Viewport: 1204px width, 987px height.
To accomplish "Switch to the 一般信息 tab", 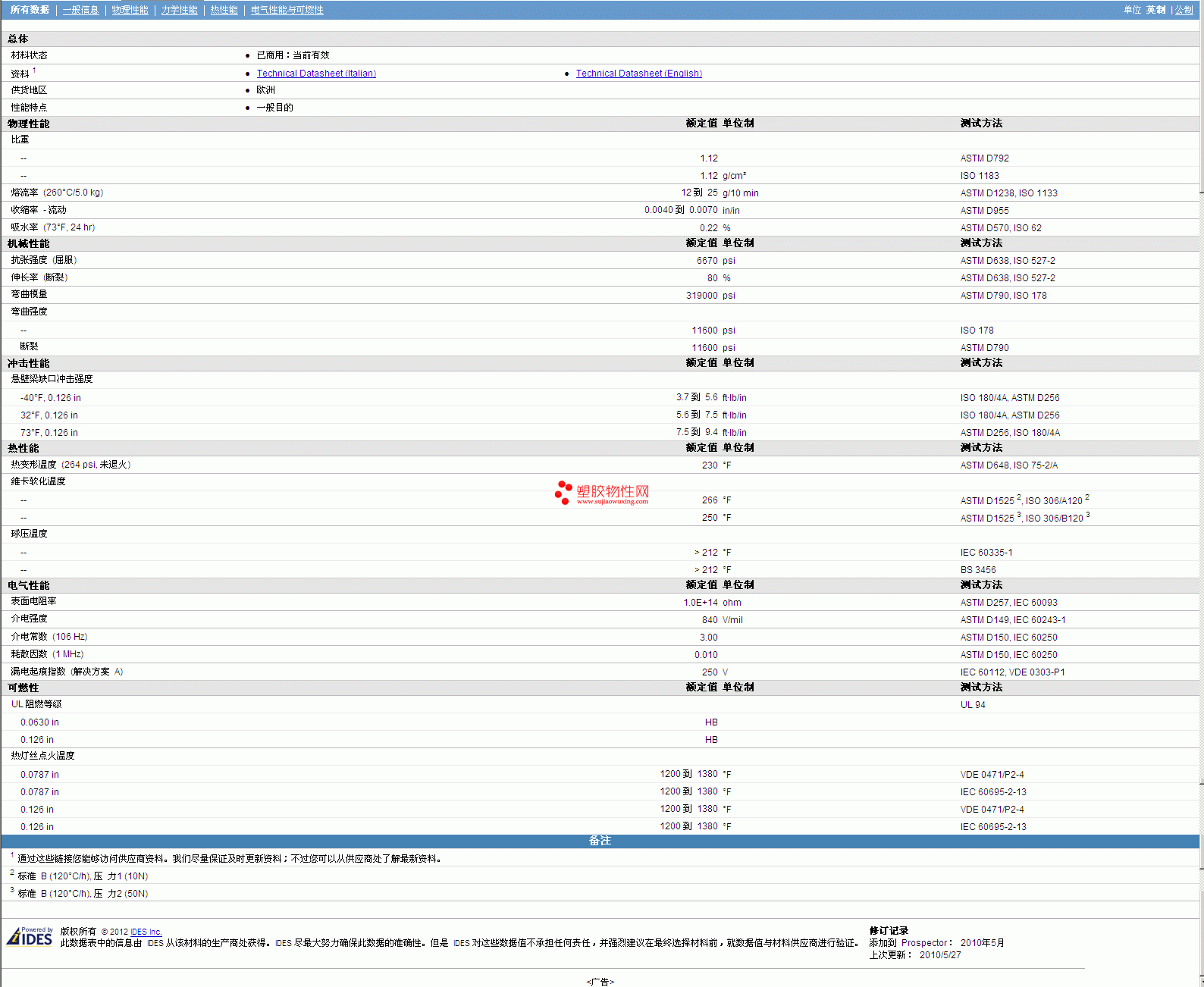I will [80, 10].
